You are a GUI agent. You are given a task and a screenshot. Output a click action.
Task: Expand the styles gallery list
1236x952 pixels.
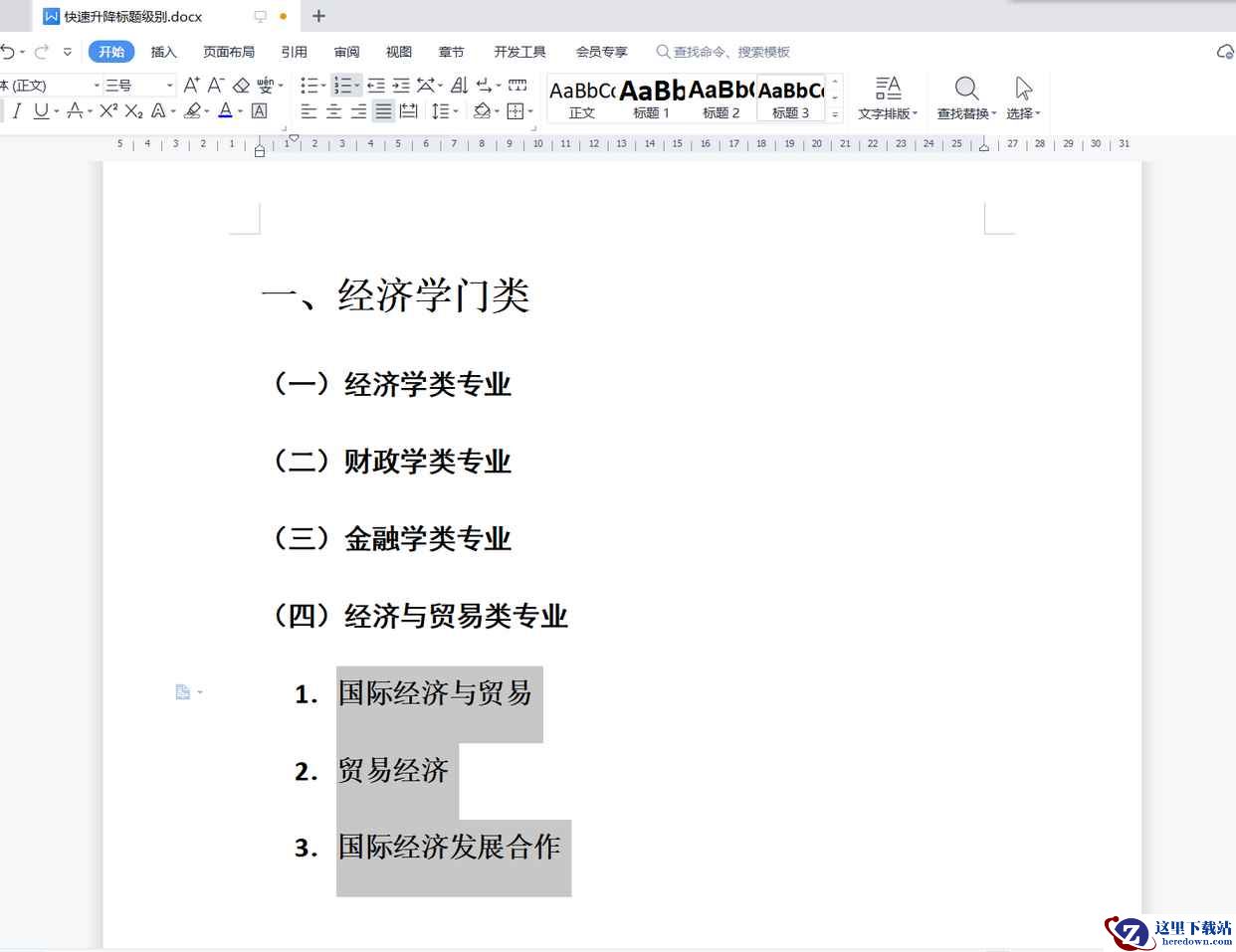point(835,115)
